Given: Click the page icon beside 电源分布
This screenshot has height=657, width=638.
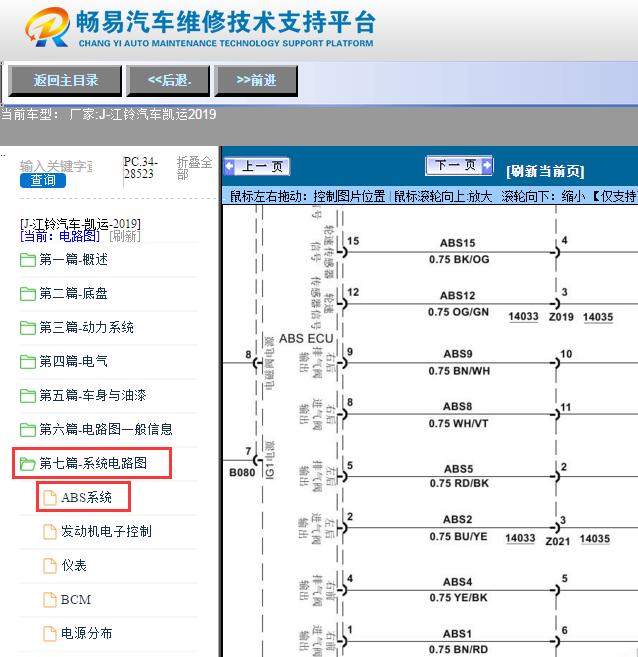Looking at the screenshot, I should (x=50, y=633).
